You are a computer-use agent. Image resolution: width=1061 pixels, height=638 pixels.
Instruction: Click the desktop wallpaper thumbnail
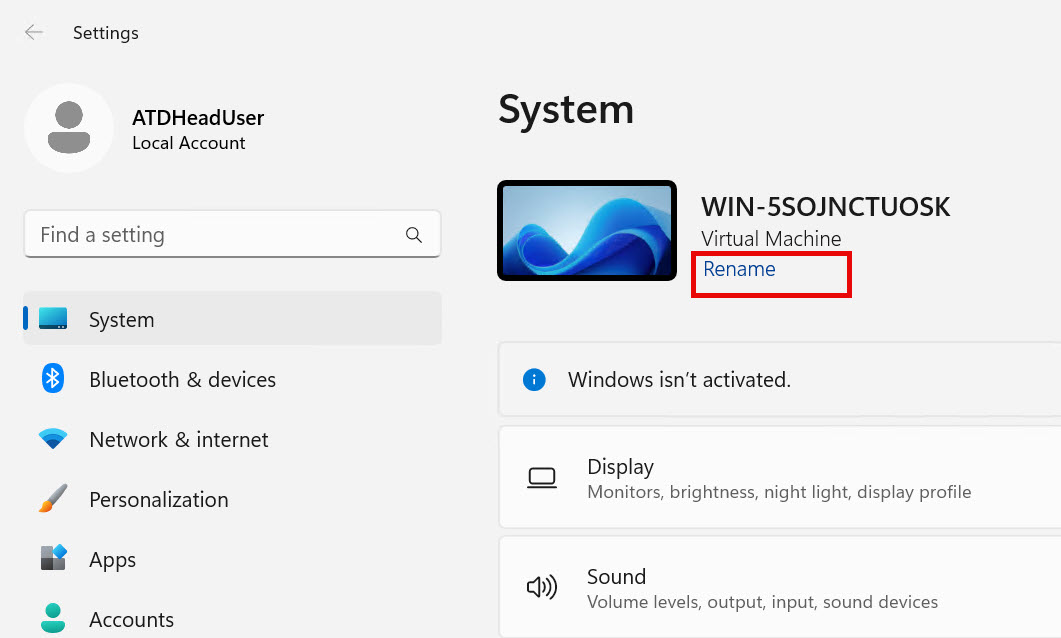(x=587, y=230)
